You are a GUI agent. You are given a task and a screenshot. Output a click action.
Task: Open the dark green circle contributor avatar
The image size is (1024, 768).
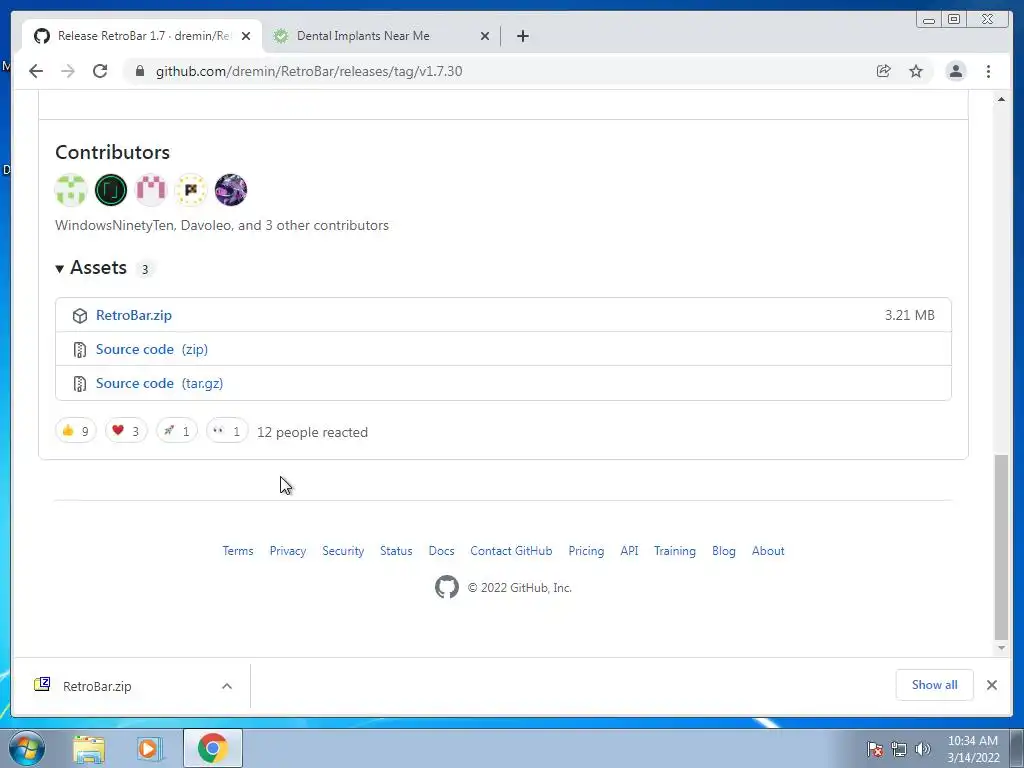[111, 190]
